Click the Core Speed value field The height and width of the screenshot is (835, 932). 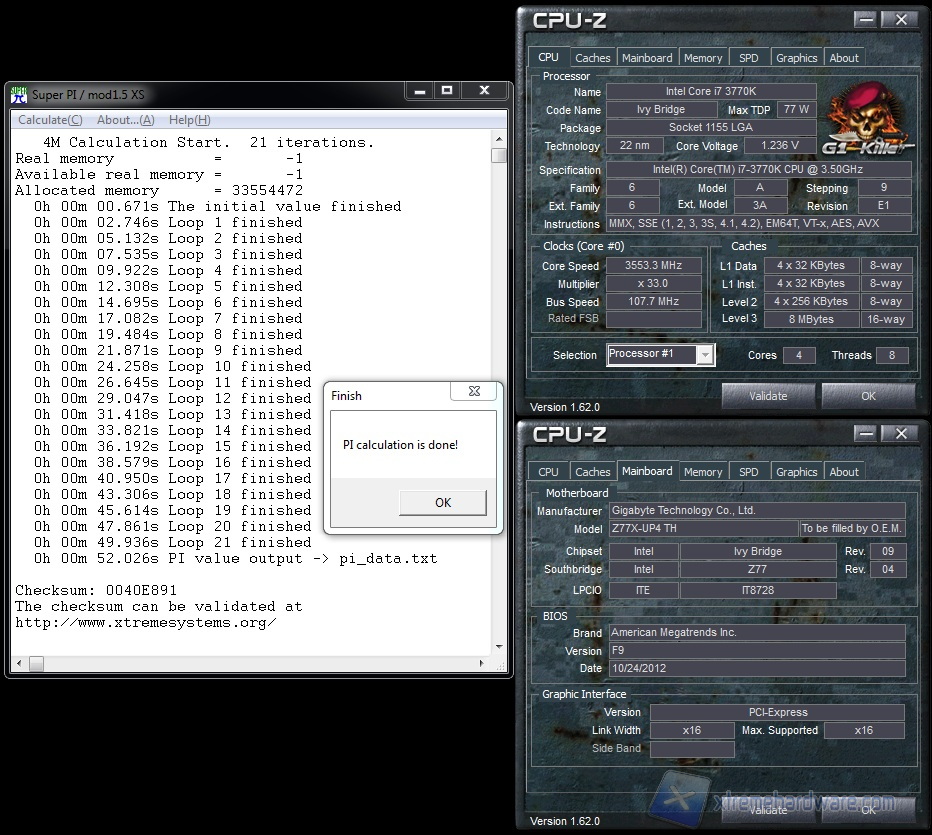pyautogui.click(x=653, y=266)
